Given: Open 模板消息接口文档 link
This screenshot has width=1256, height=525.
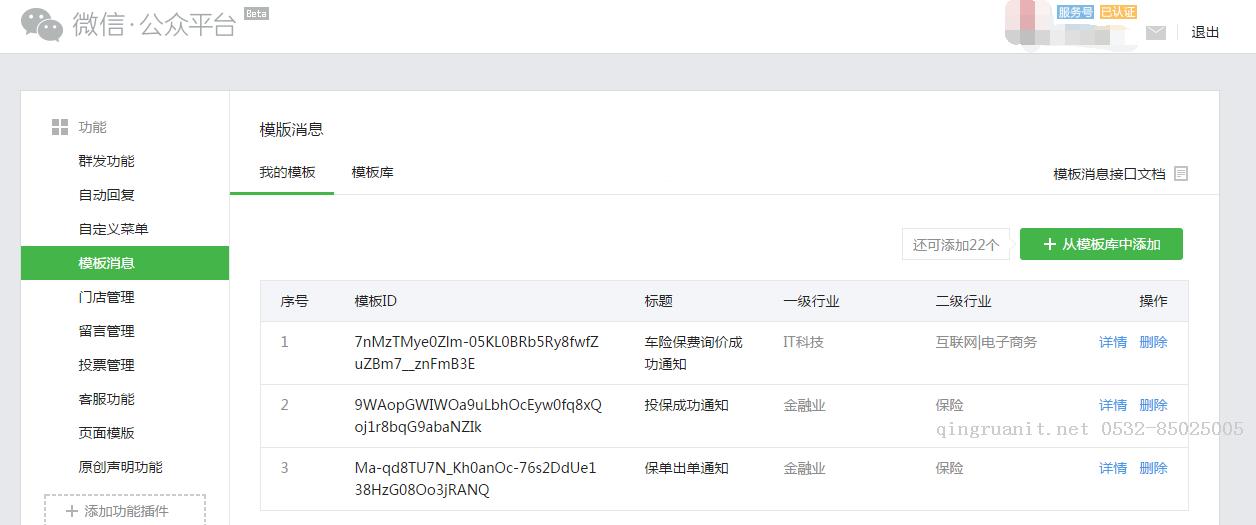Looking at the screenshot, I should [1109, 174].
